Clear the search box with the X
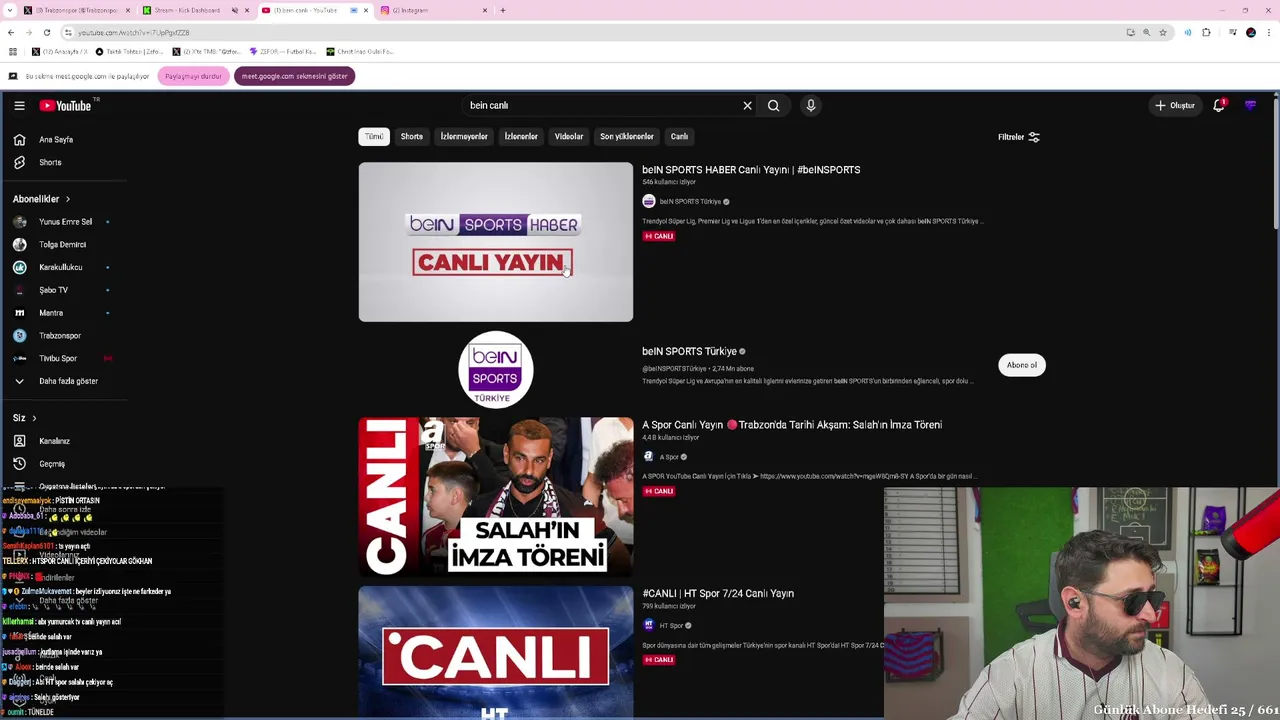 [747, 105]
